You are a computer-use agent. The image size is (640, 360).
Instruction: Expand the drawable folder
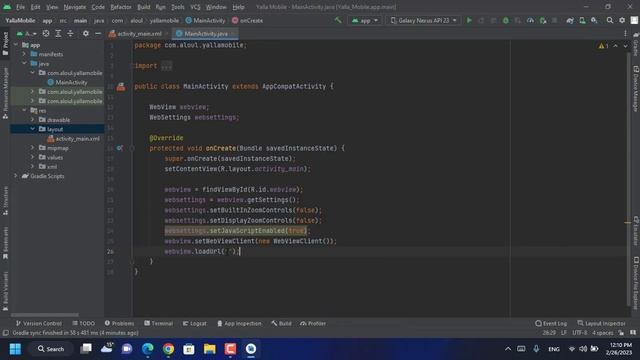tap(33, 120)
